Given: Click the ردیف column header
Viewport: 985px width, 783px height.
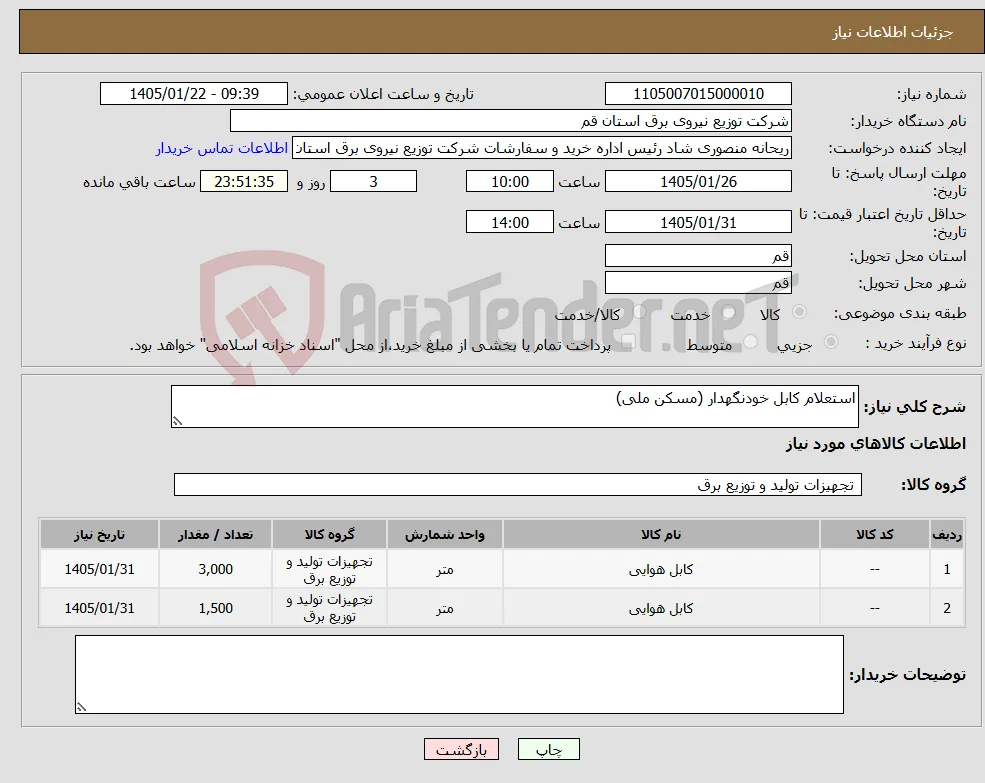Looking at the screenshot, I should click(947, 534).
